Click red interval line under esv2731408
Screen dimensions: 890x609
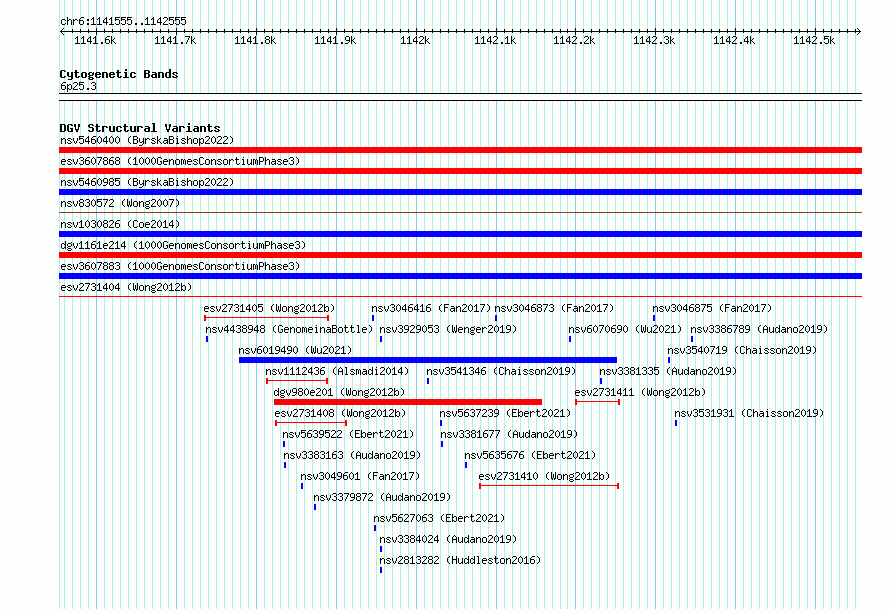tap(311, 423)
